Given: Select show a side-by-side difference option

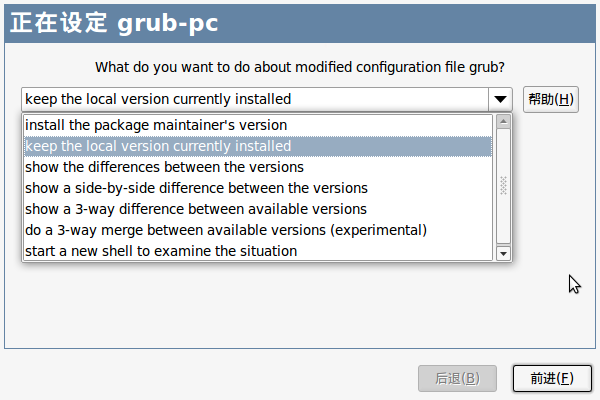Looking at the screenshot, I should 258,188.
